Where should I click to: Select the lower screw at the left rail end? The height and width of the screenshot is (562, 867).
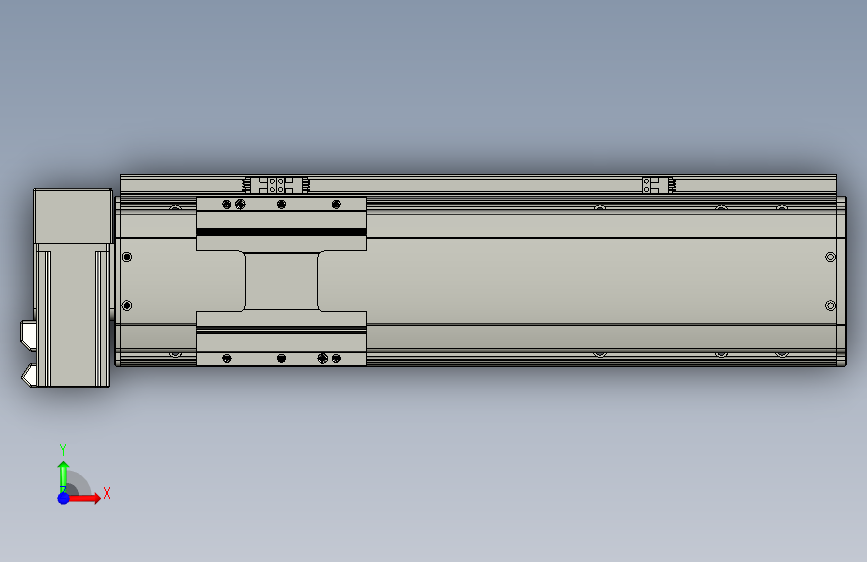pyautogui.click(x=127, y=305)
